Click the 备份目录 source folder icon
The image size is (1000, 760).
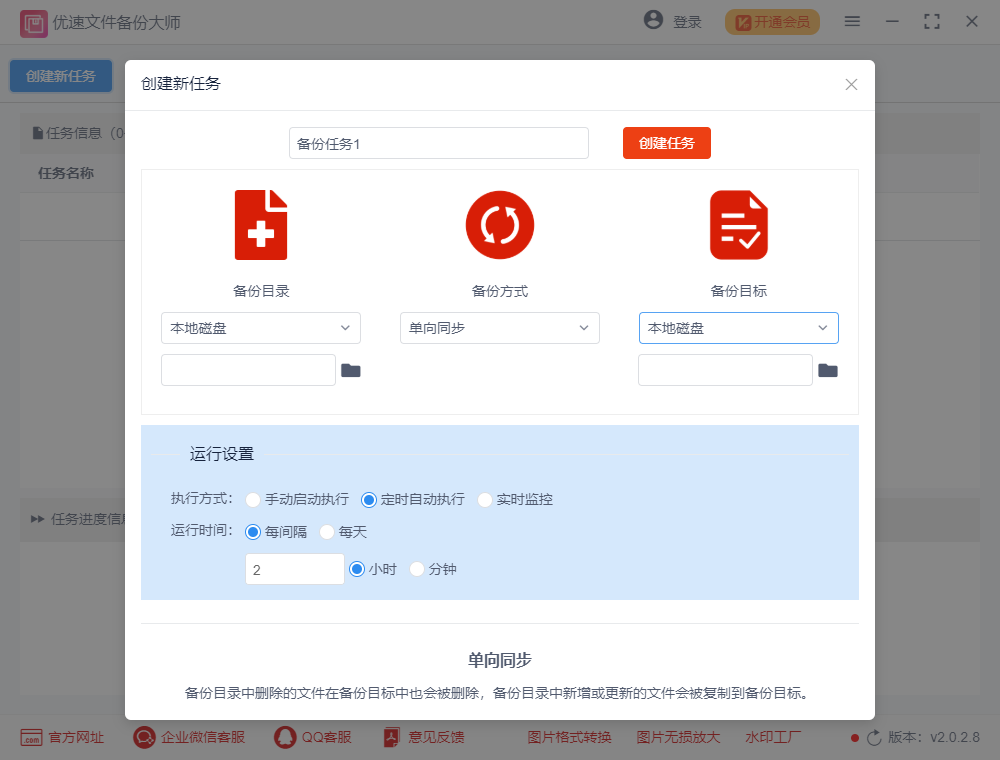tap(261, 224)
